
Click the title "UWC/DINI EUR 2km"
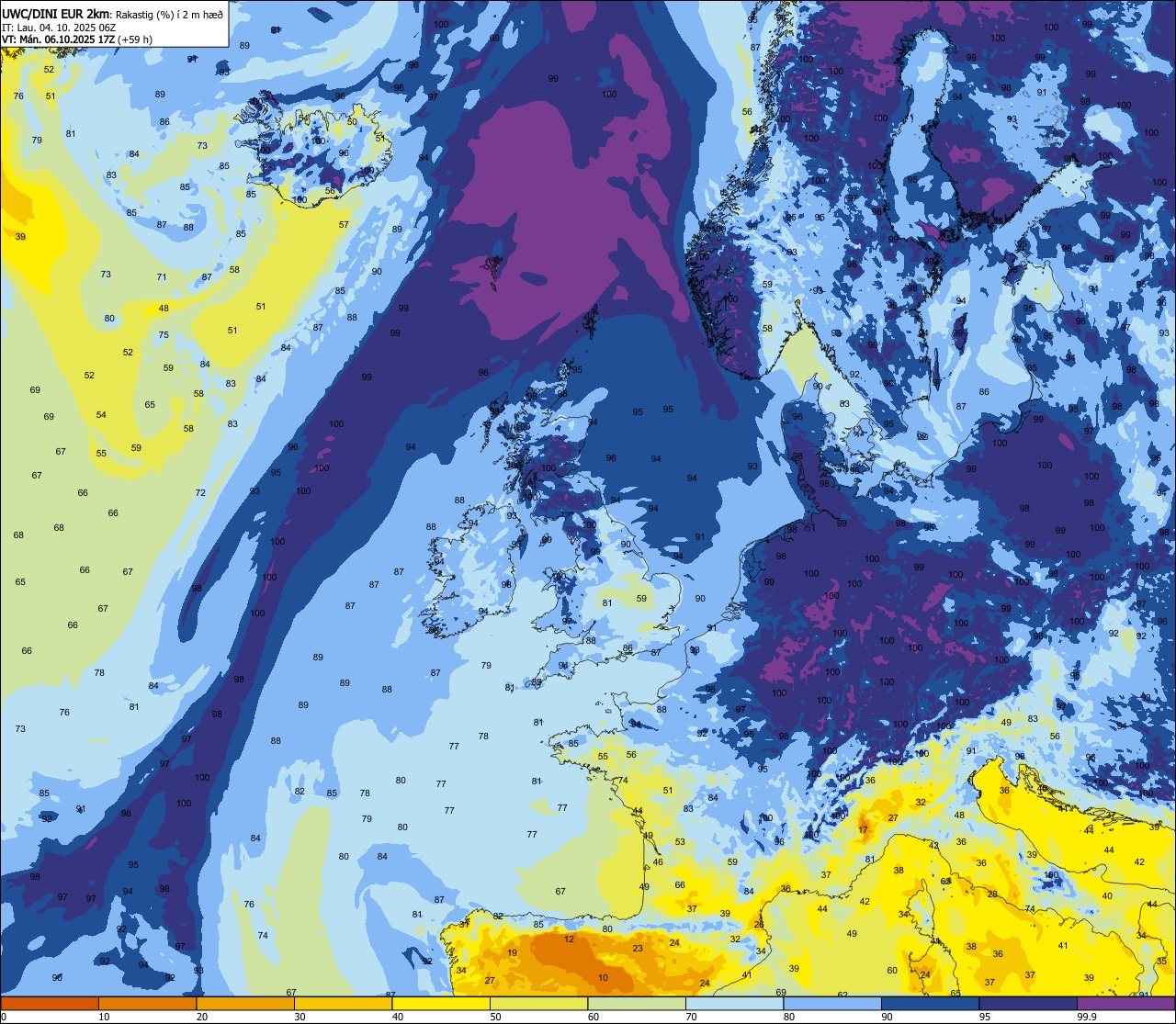click(x=55, y=14)
